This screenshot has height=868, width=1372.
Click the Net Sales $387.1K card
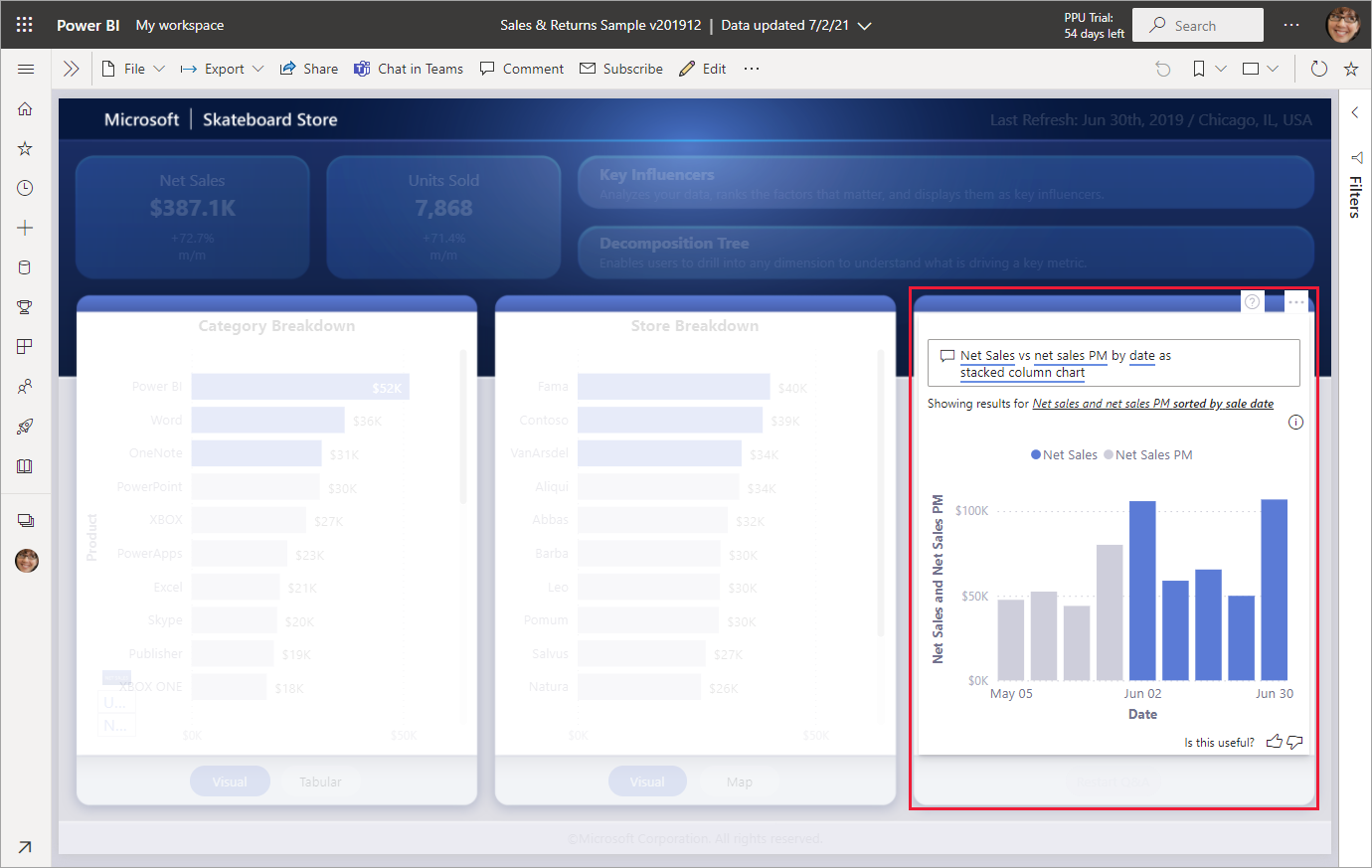pyautogui.click(x=193, y=217)
